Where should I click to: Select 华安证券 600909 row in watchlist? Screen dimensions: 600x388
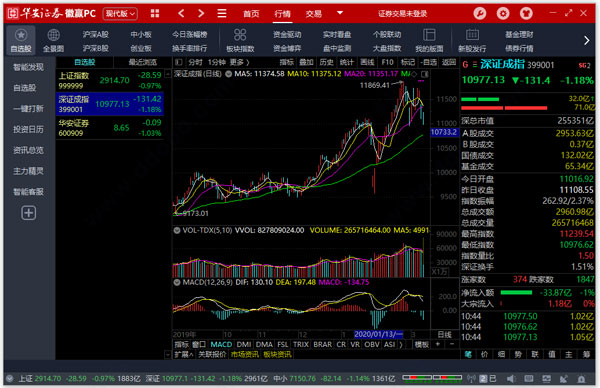[110, 128]
